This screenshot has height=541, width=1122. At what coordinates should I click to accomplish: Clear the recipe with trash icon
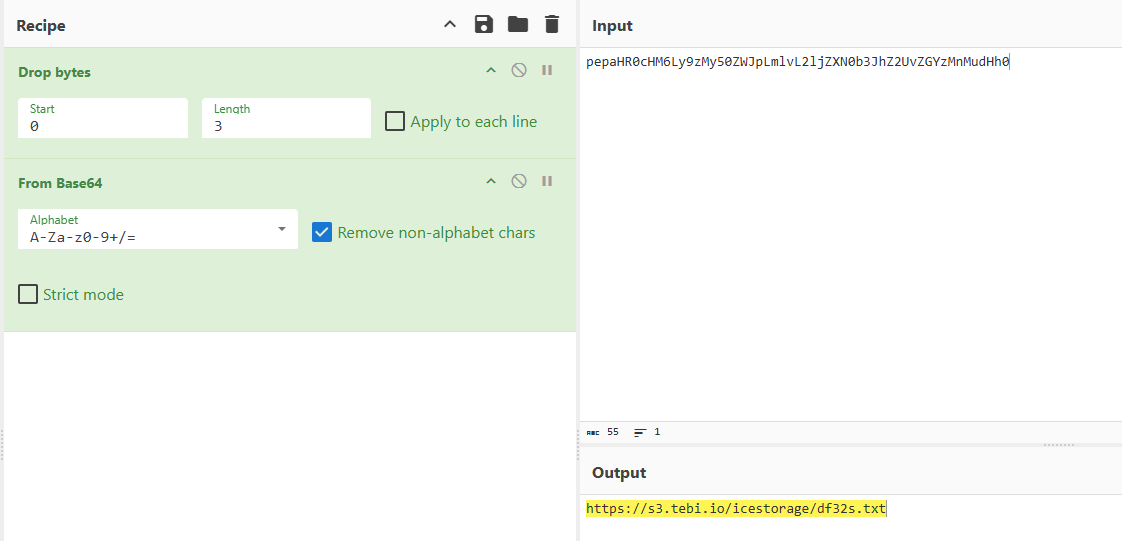551,25
